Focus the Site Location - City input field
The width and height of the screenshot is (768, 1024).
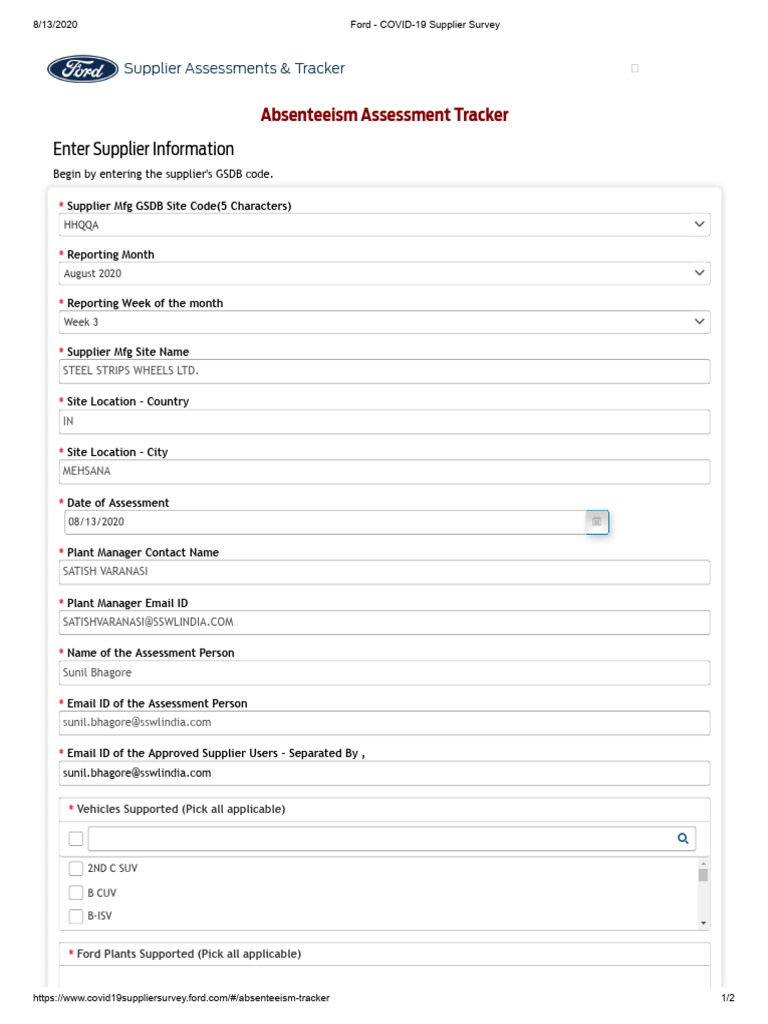click(384, 472)
